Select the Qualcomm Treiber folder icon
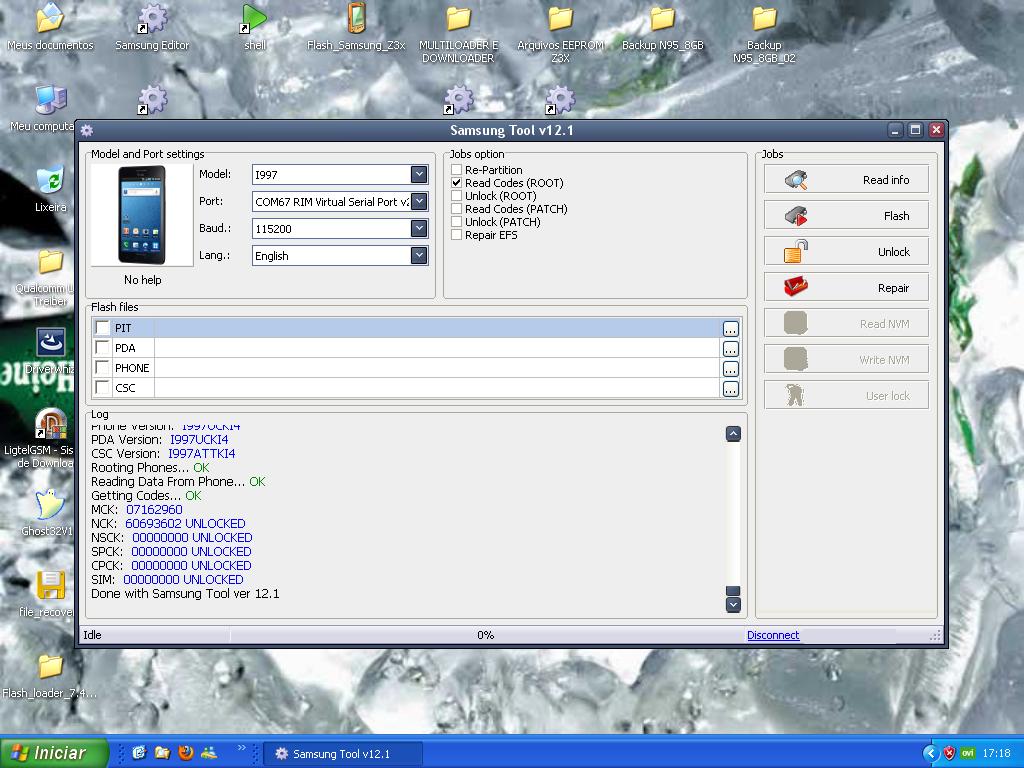Viewport: 1024px width, 768px height. 50,262
